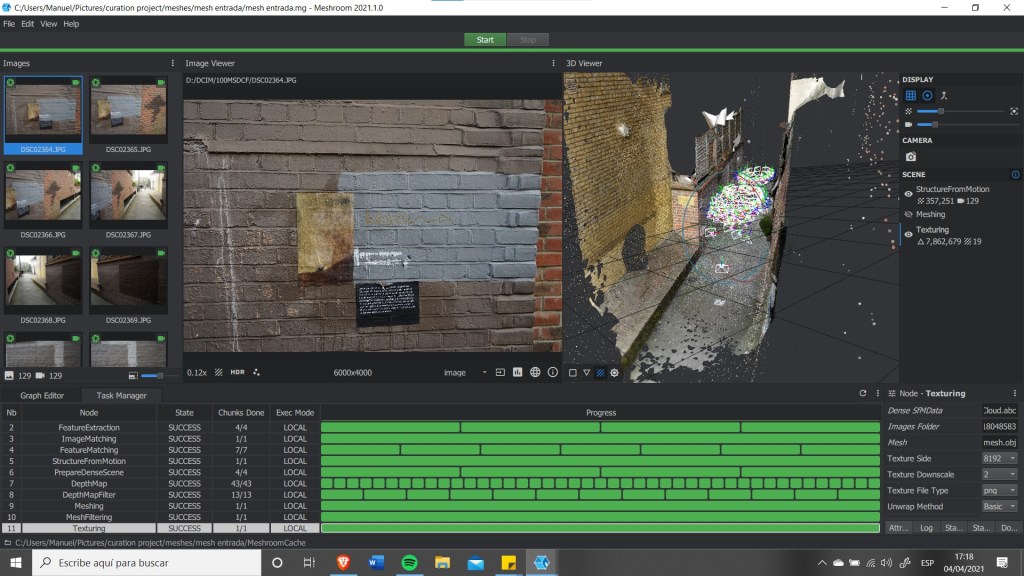Open the Log tab of the Texturing node
This screenshot has width=1024, height=576.
(x=926, y=527)
